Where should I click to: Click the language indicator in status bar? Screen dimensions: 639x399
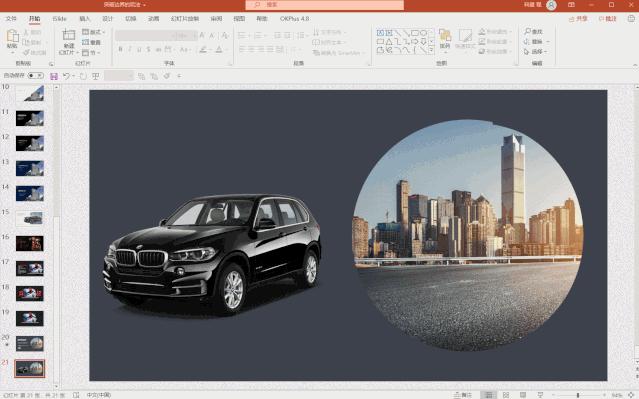tap(99, 395)
